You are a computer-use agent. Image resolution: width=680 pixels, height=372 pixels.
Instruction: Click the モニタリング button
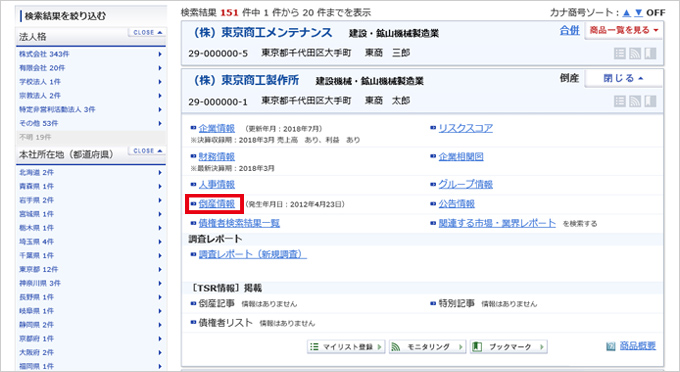427,347
